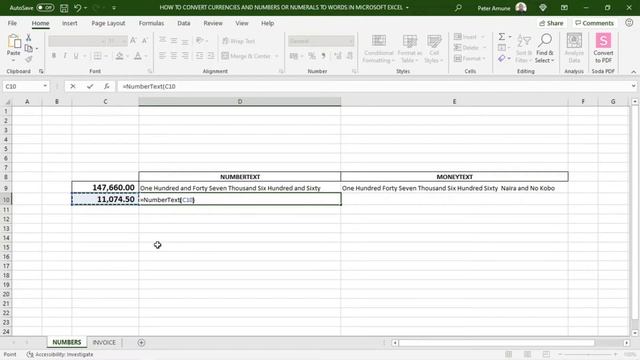Expand the formula bar chevron
Viewport: 640px width, 360px height.
click(633, 86)
